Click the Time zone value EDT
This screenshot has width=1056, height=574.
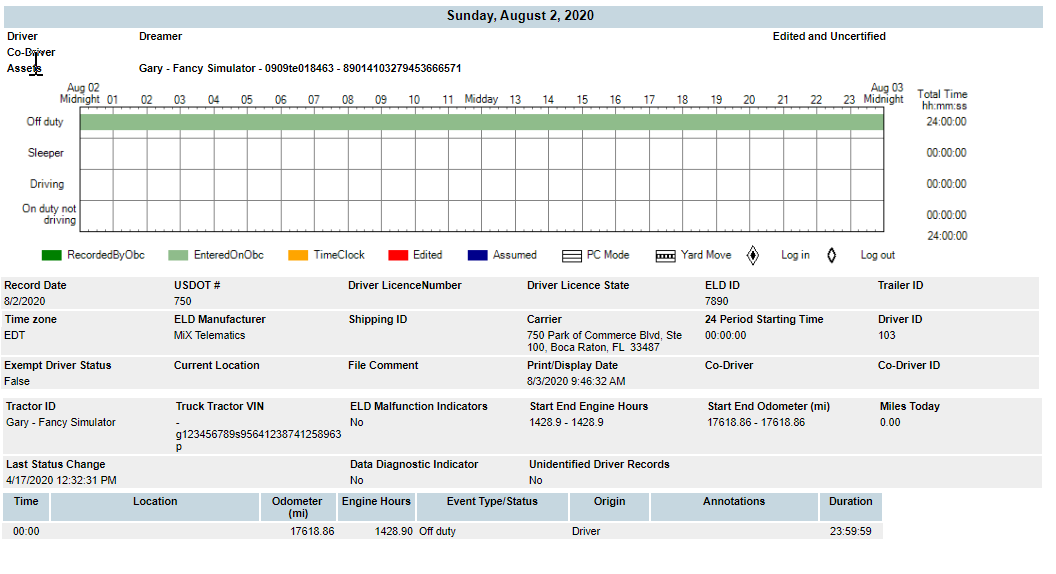pyautogui.click(x=14, y=336)
